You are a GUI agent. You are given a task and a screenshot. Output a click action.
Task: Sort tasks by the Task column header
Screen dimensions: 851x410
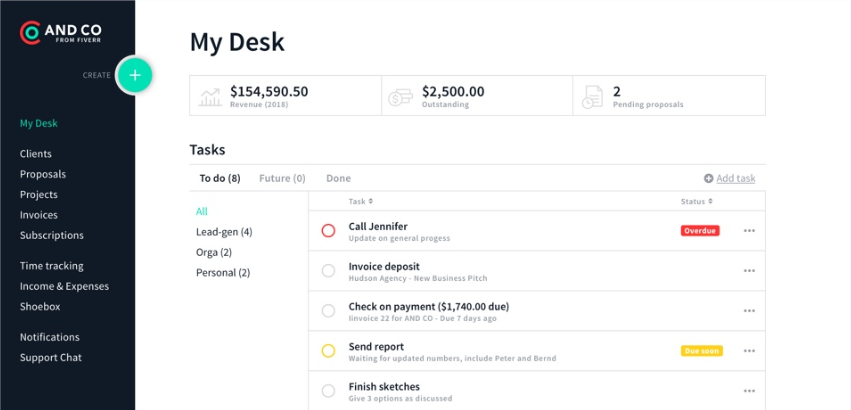point(360,201)
